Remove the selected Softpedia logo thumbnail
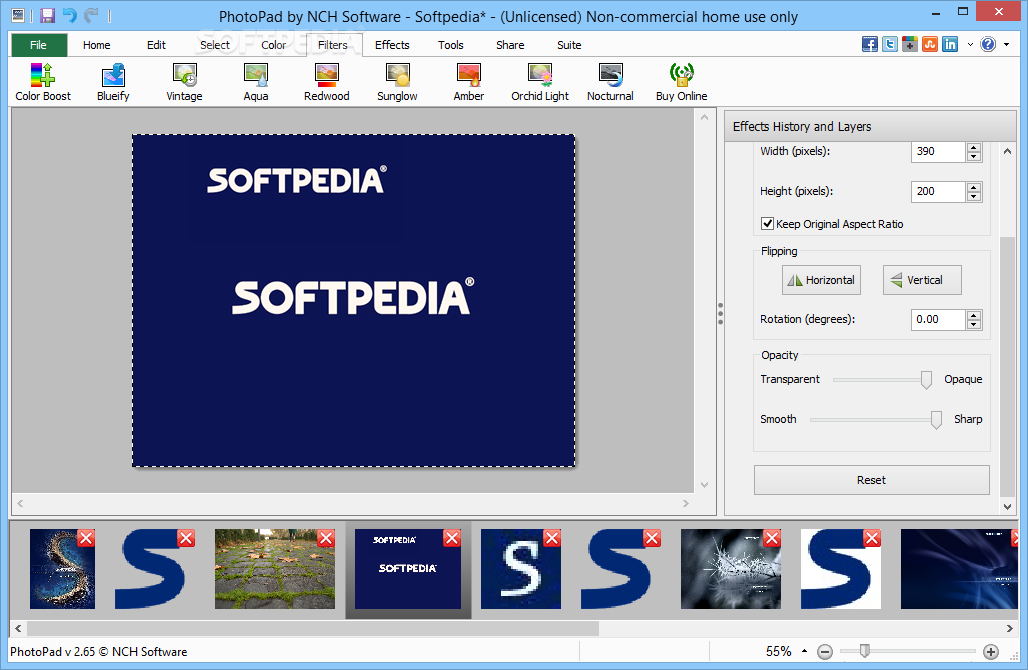 click(x=452, y=538)
